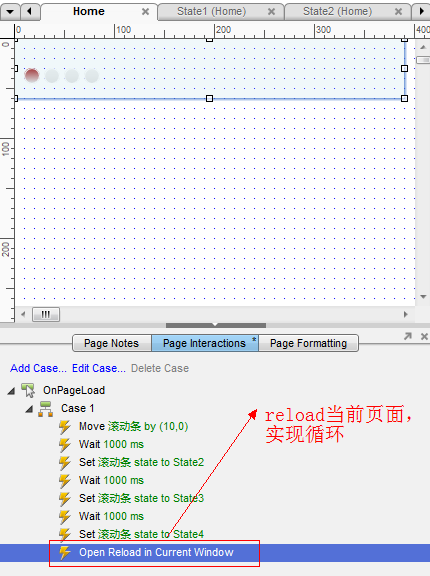Image resolution: width=430 pixels, height=576 pixels.
Task: Select Open Reload in Current Window action
Action: coord(156,552)
